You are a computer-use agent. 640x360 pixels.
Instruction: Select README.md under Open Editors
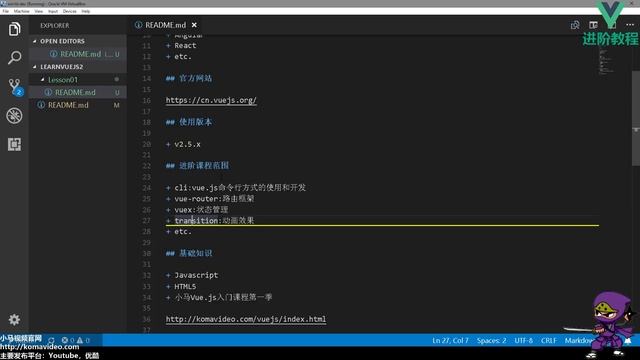[x=78, y=54]
